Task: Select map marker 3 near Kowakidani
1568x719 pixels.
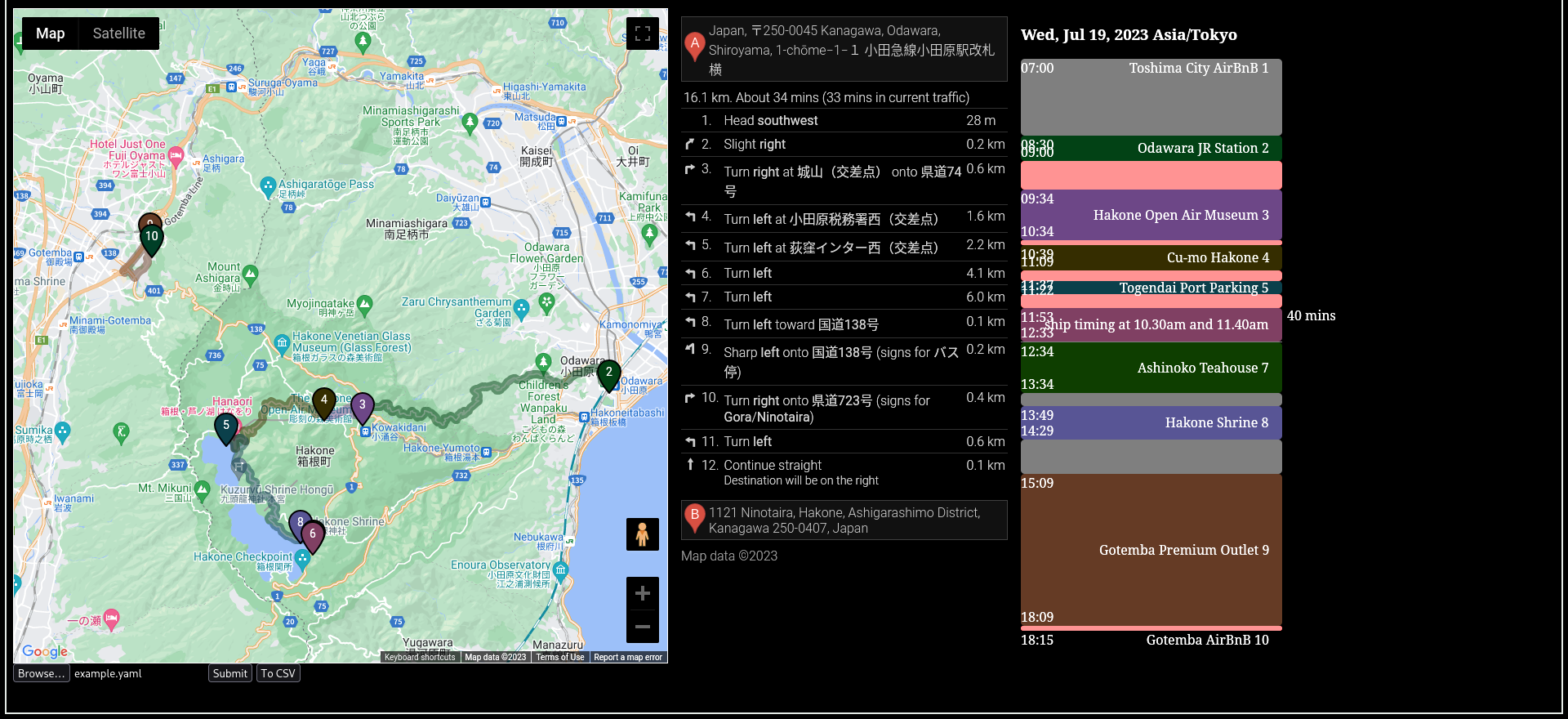Action: tap(363, 408)
